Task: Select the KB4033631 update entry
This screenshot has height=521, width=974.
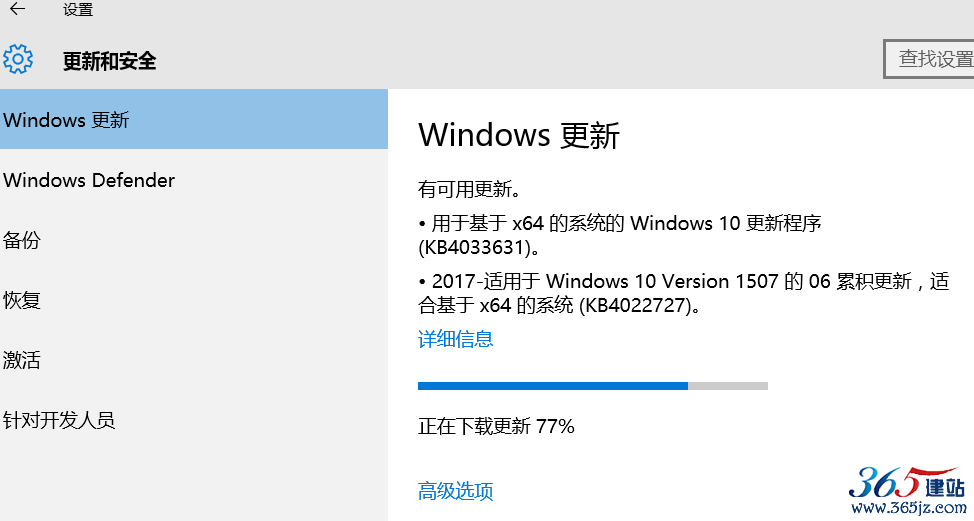Action: coord(620,234)
